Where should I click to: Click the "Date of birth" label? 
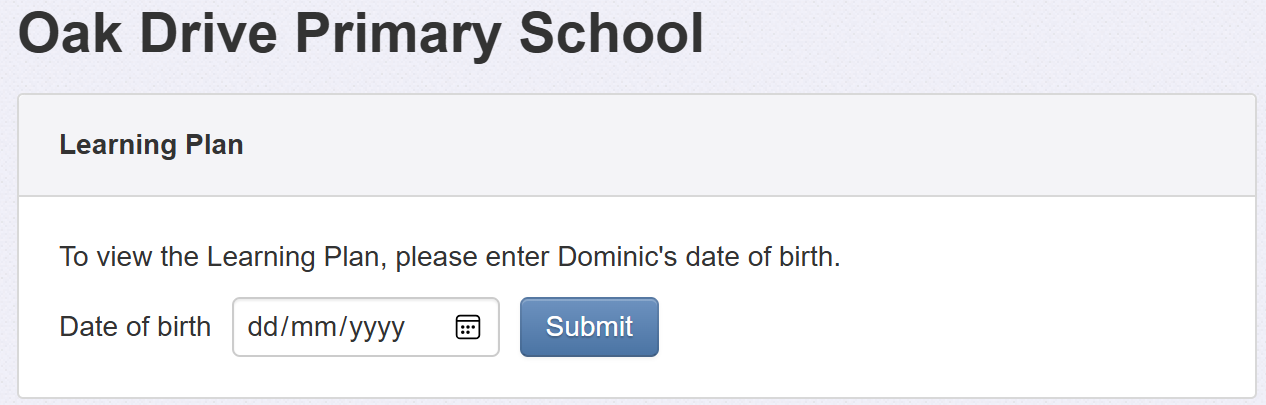(x=135, y=327)
